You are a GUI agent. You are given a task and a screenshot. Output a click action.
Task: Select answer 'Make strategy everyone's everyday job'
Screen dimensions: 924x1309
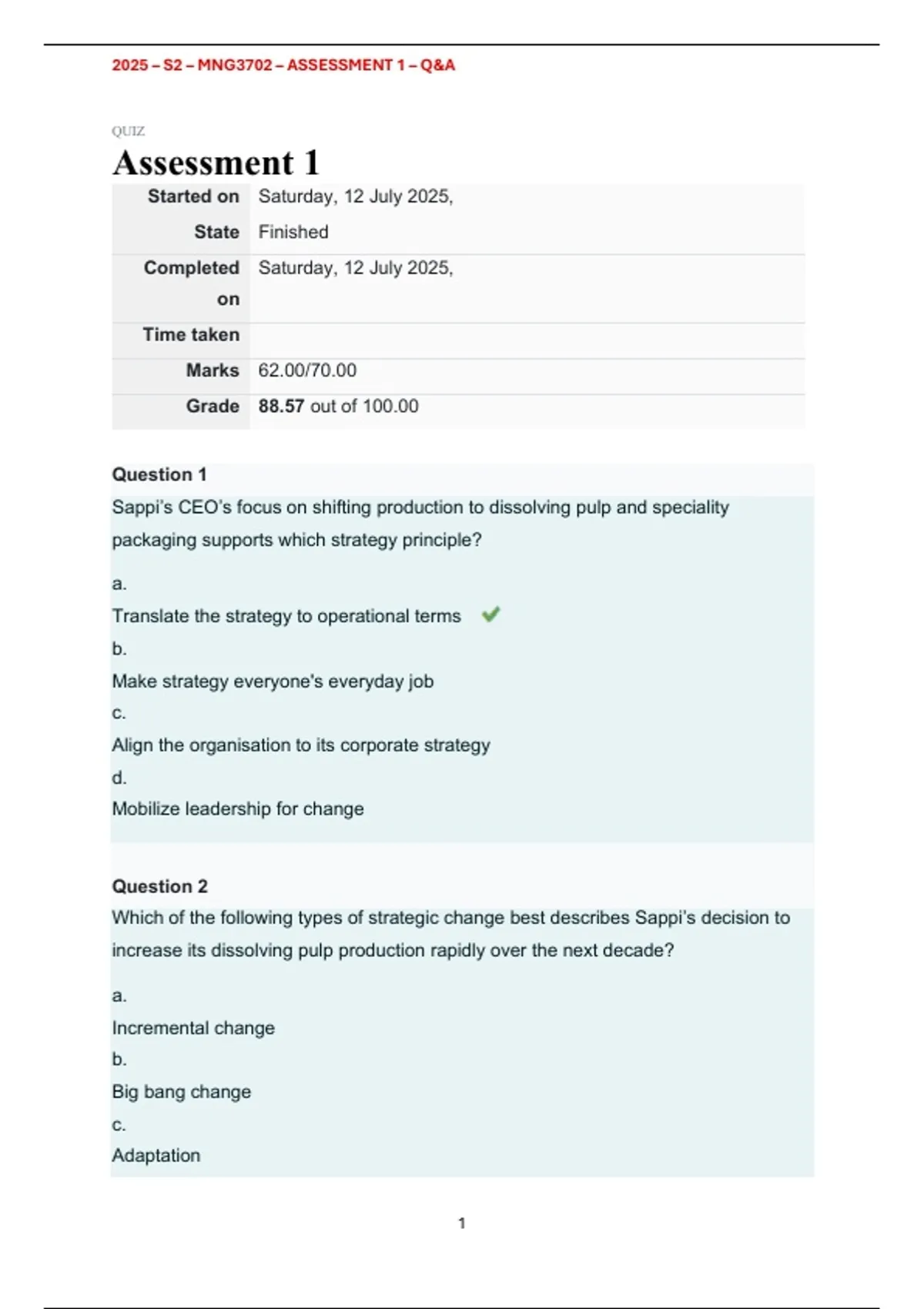[x=273, y=681]
